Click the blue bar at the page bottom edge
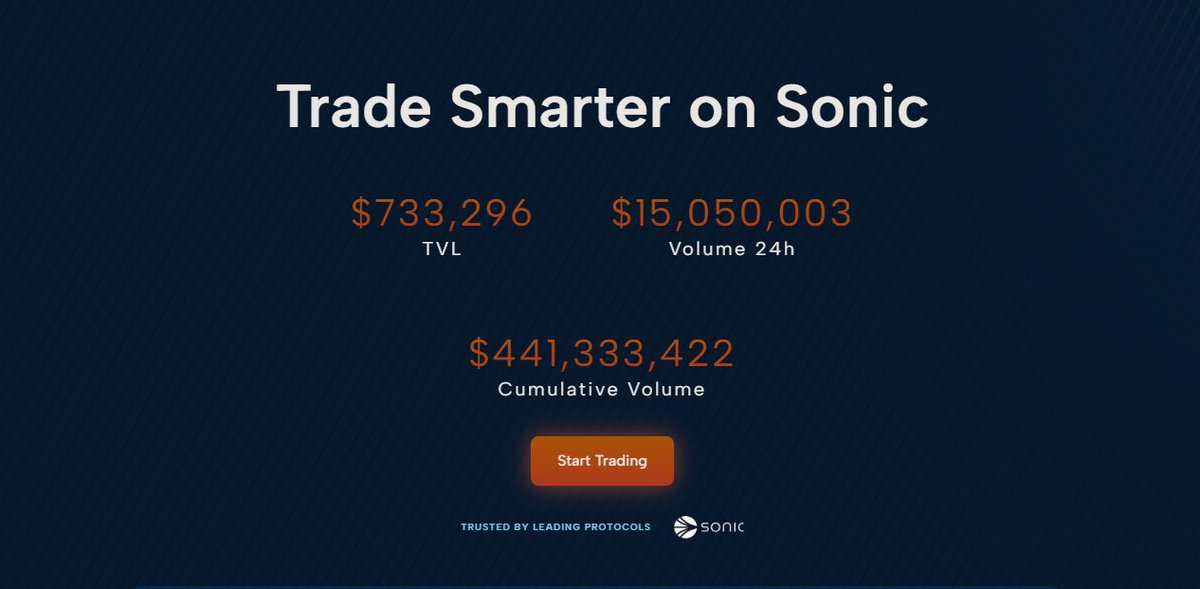 point(595,587)
